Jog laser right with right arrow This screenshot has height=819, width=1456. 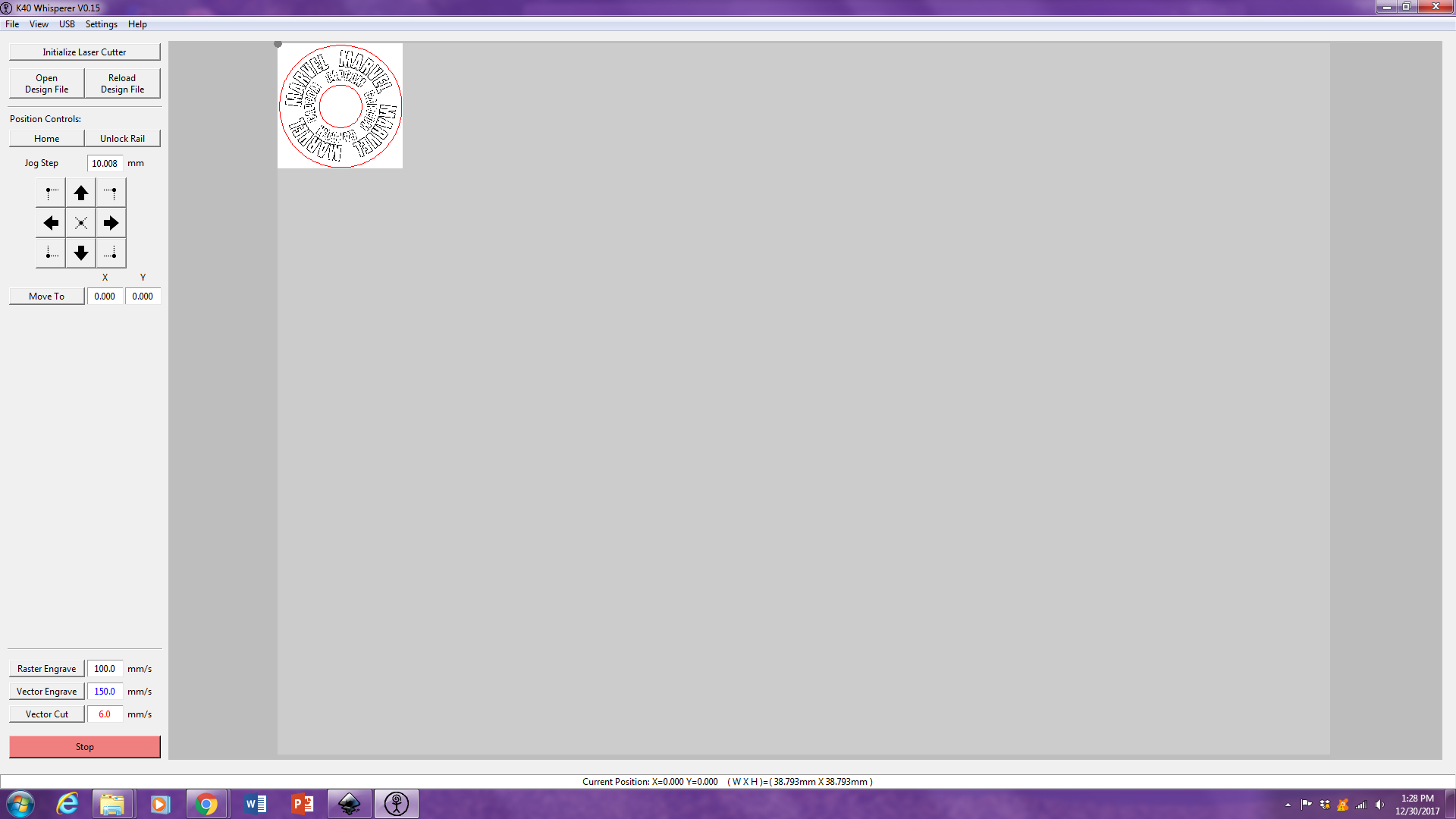[111, 223]
